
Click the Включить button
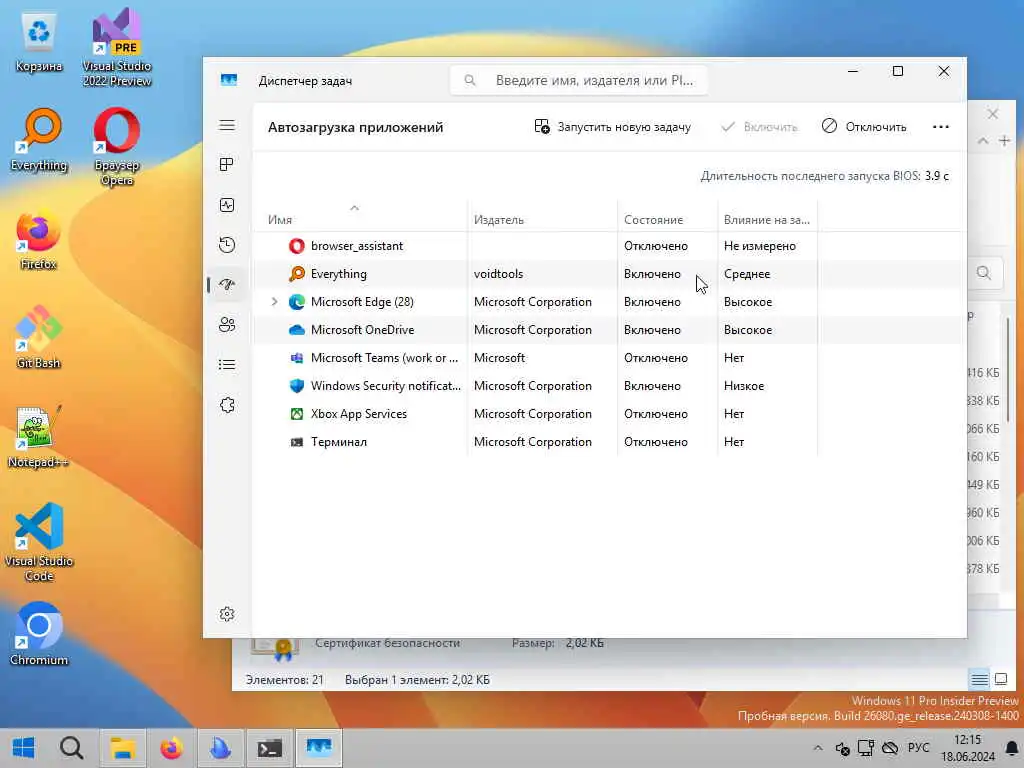point(759,127)
